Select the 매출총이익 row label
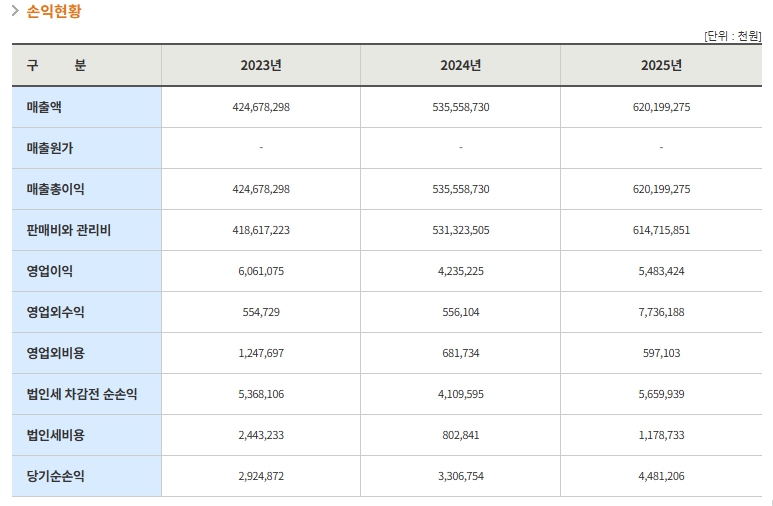 pyautogui.click(x=56, y=189)
